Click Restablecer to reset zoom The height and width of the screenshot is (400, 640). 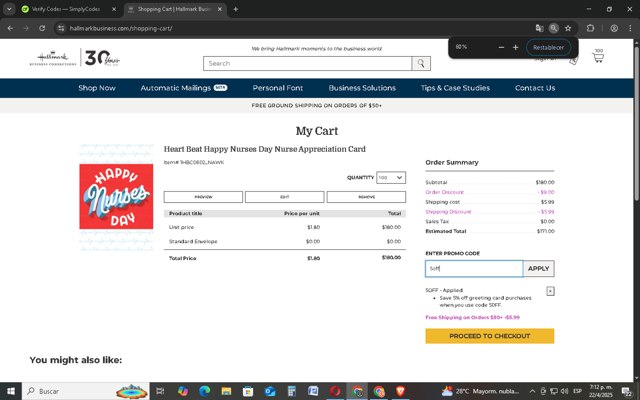(548, 47)
